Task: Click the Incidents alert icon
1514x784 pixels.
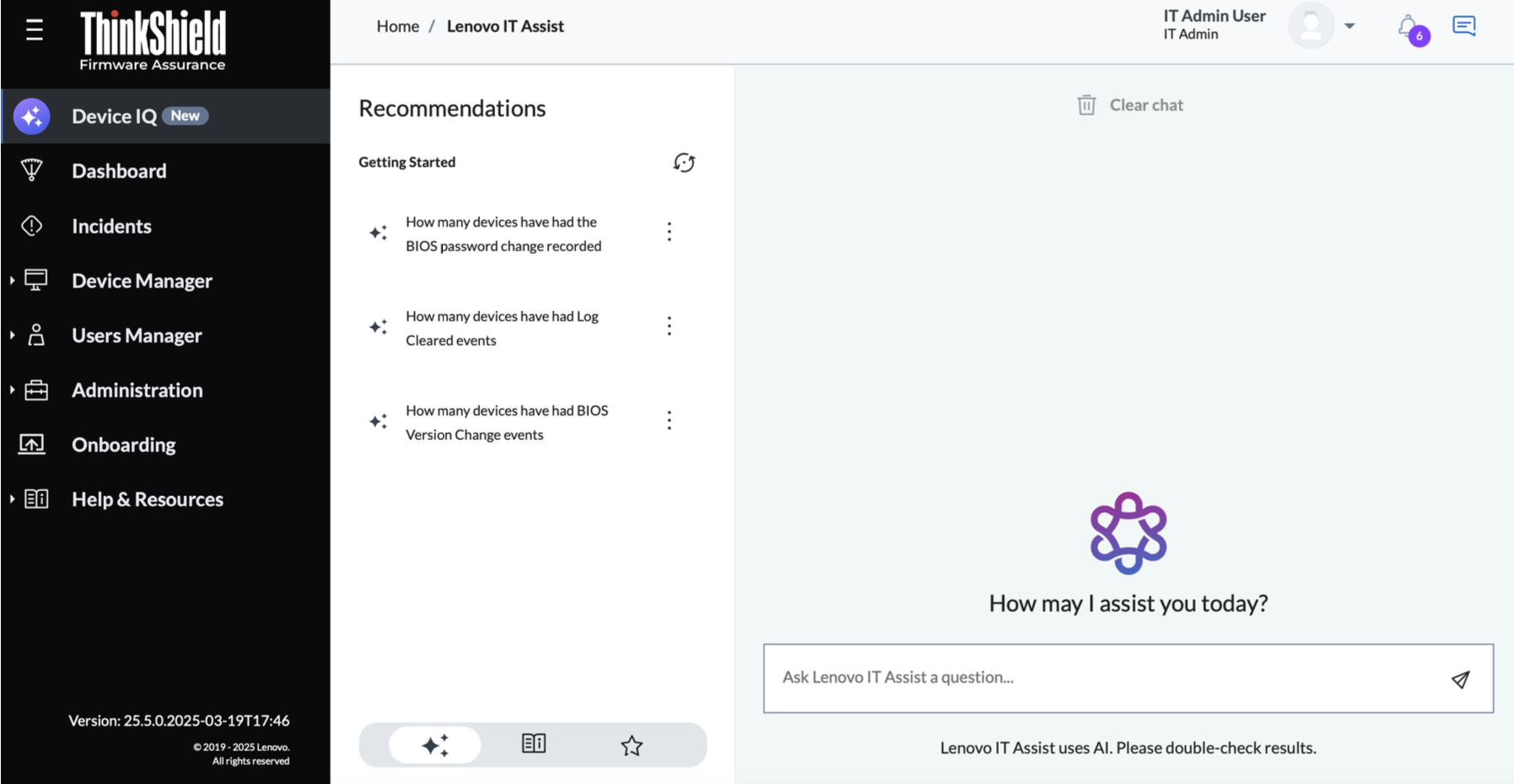Action: coord(32,226)
